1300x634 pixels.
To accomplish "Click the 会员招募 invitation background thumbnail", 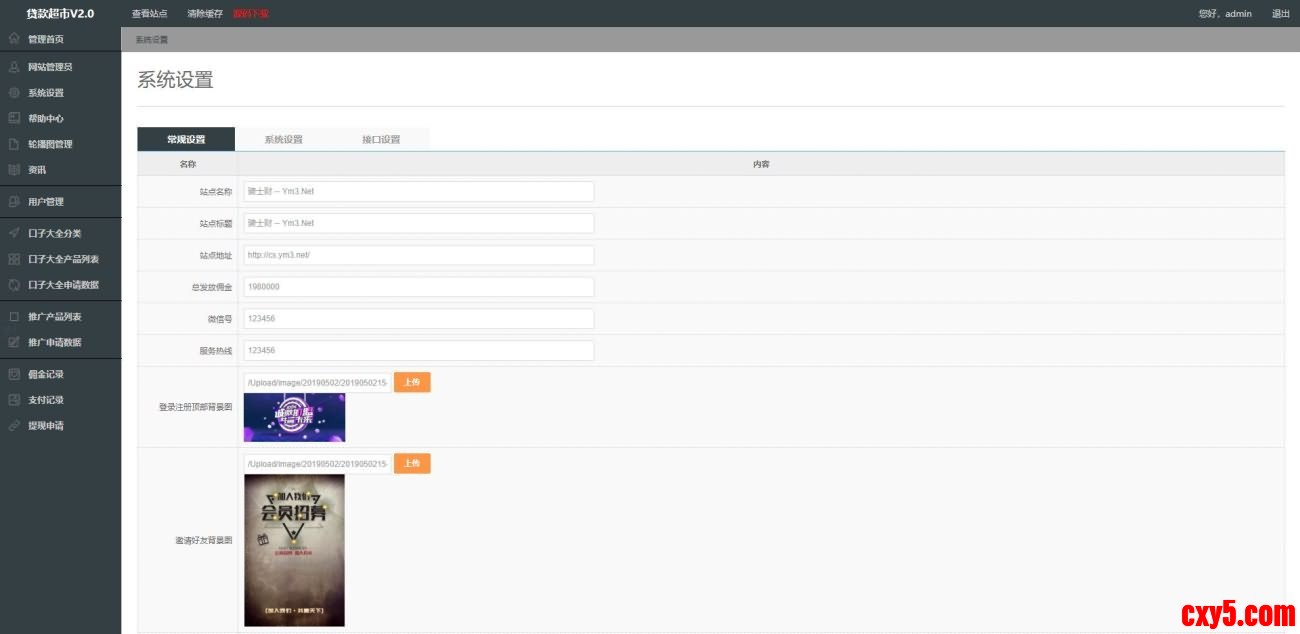I will [294, 550].
